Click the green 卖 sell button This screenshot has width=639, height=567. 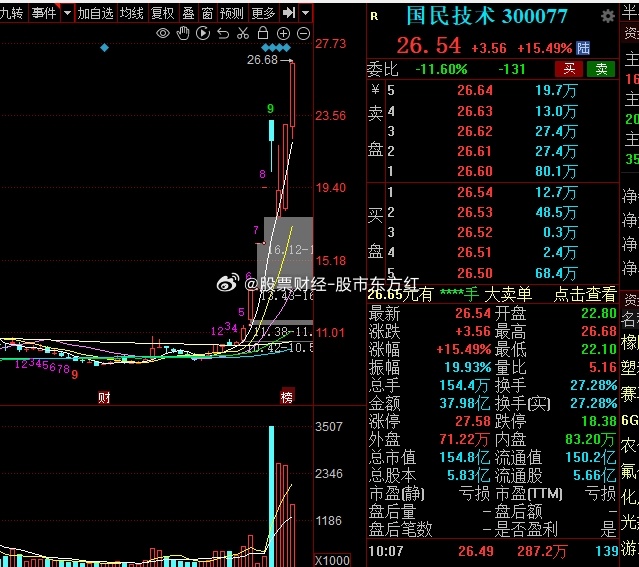(x=601, y=69)
